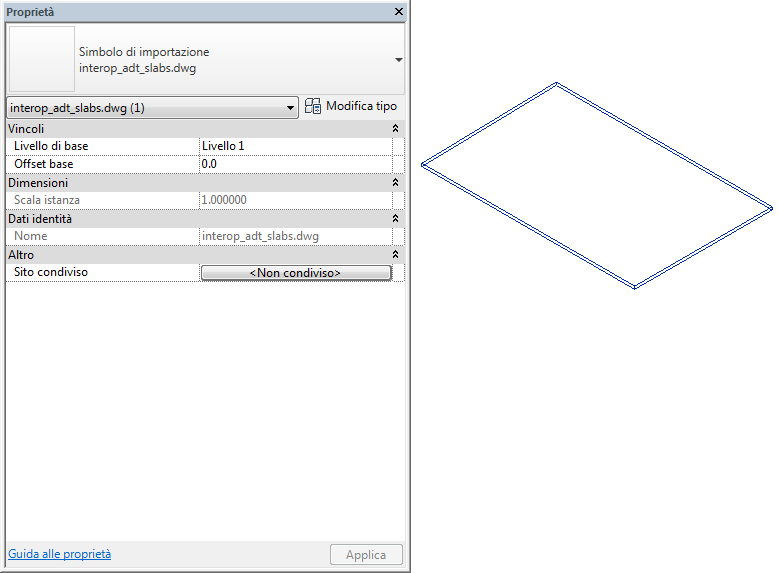779x573 pixels.
Task: Click the <Non condiviso> shared site button
Action: (296, 273)
